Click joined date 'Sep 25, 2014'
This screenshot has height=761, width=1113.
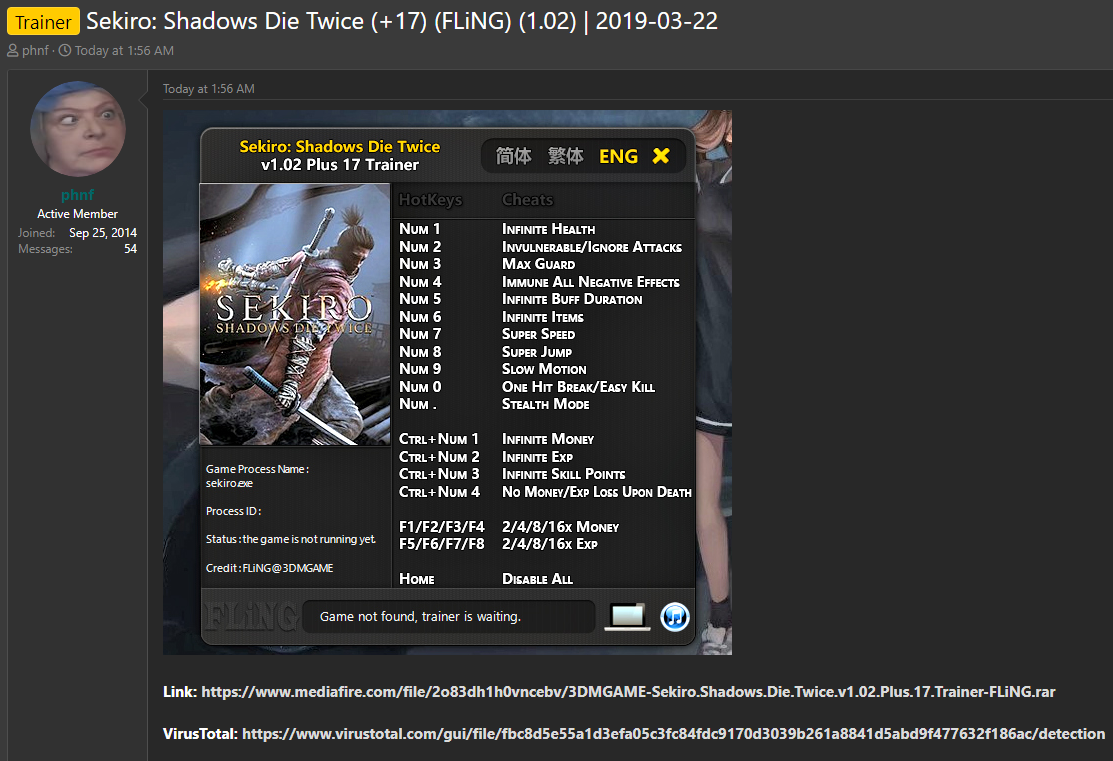(103, 233)
